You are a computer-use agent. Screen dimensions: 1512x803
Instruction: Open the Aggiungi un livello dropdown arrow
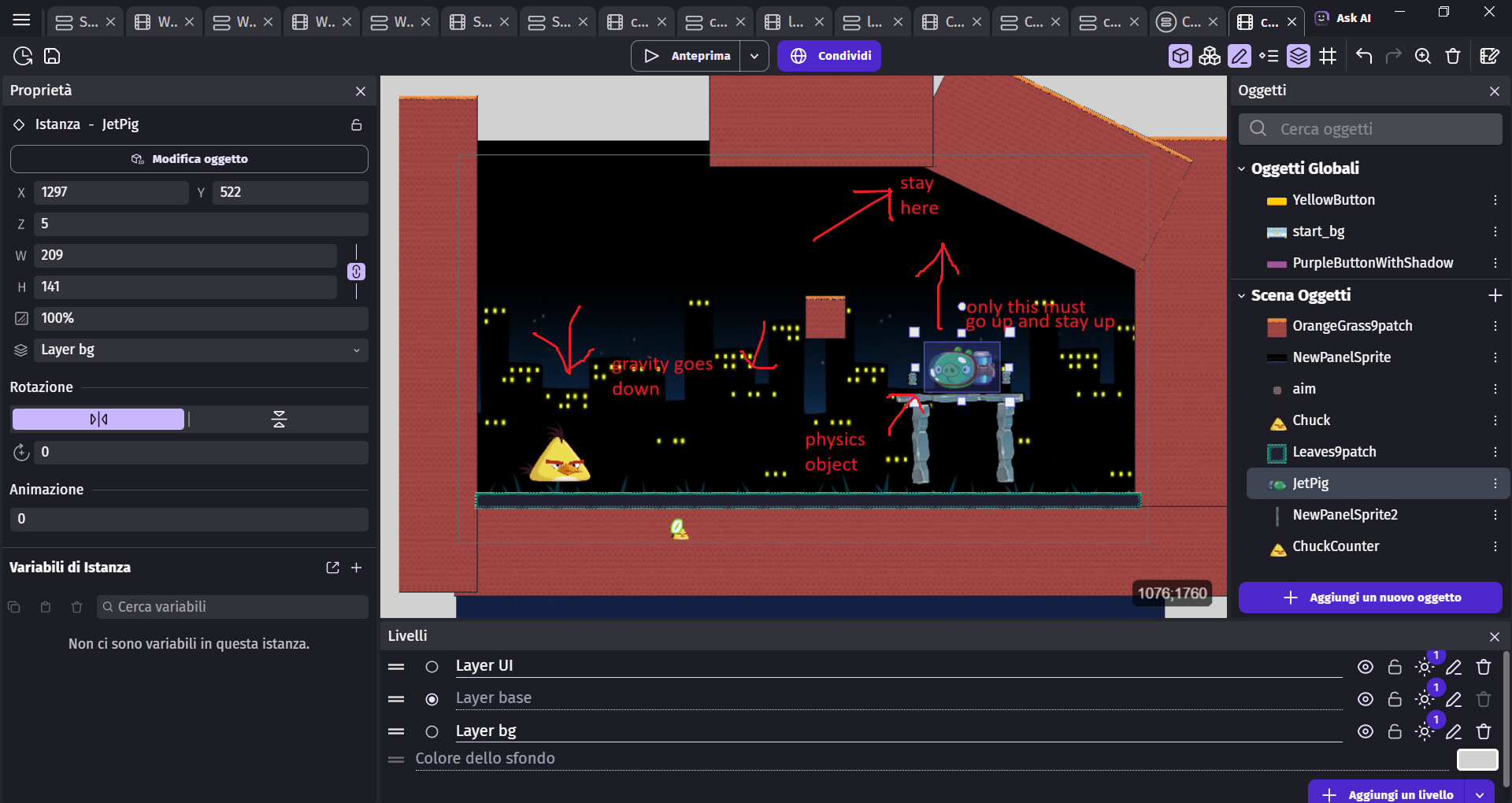tap(1480, 794)
